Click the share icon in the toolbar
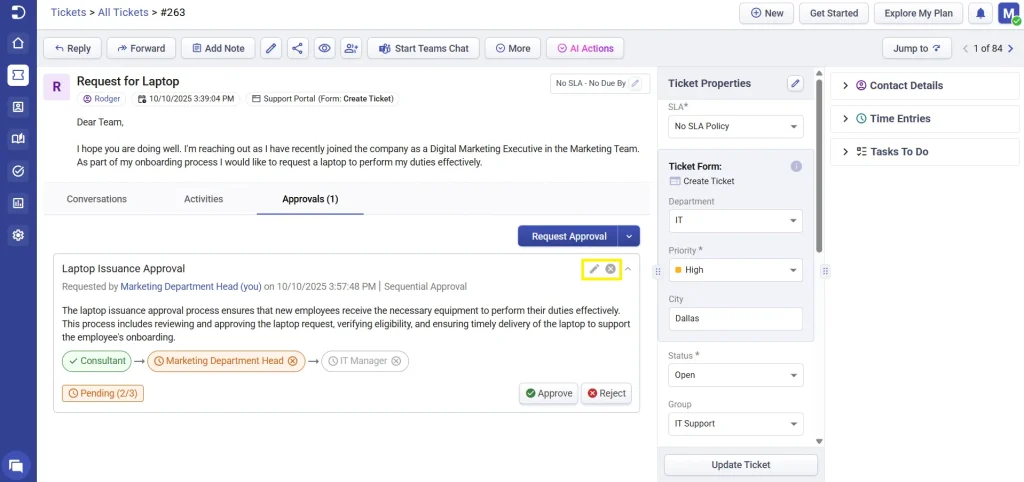 point(297,48)
